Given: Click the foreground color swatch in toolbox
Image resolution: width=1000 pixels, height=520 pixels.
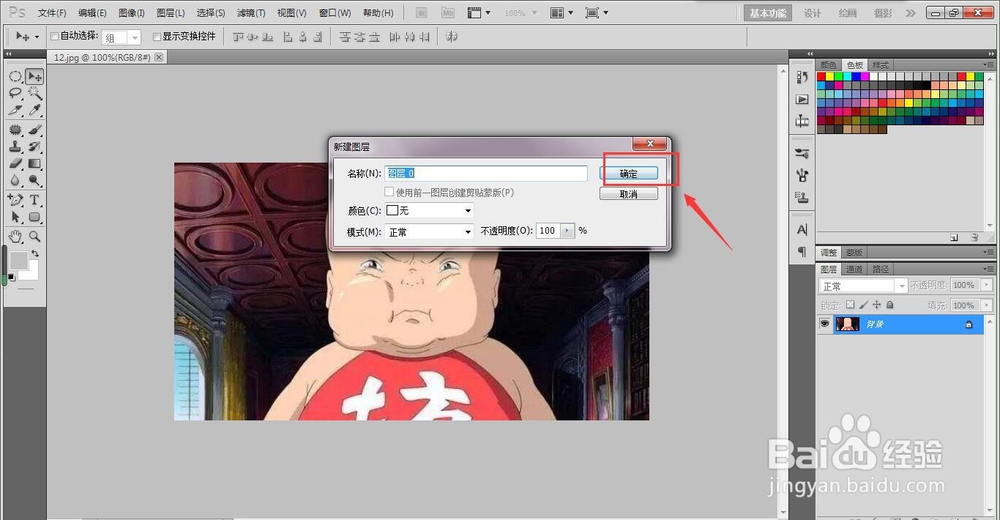Looking at the screenshot, I should 18,260.
